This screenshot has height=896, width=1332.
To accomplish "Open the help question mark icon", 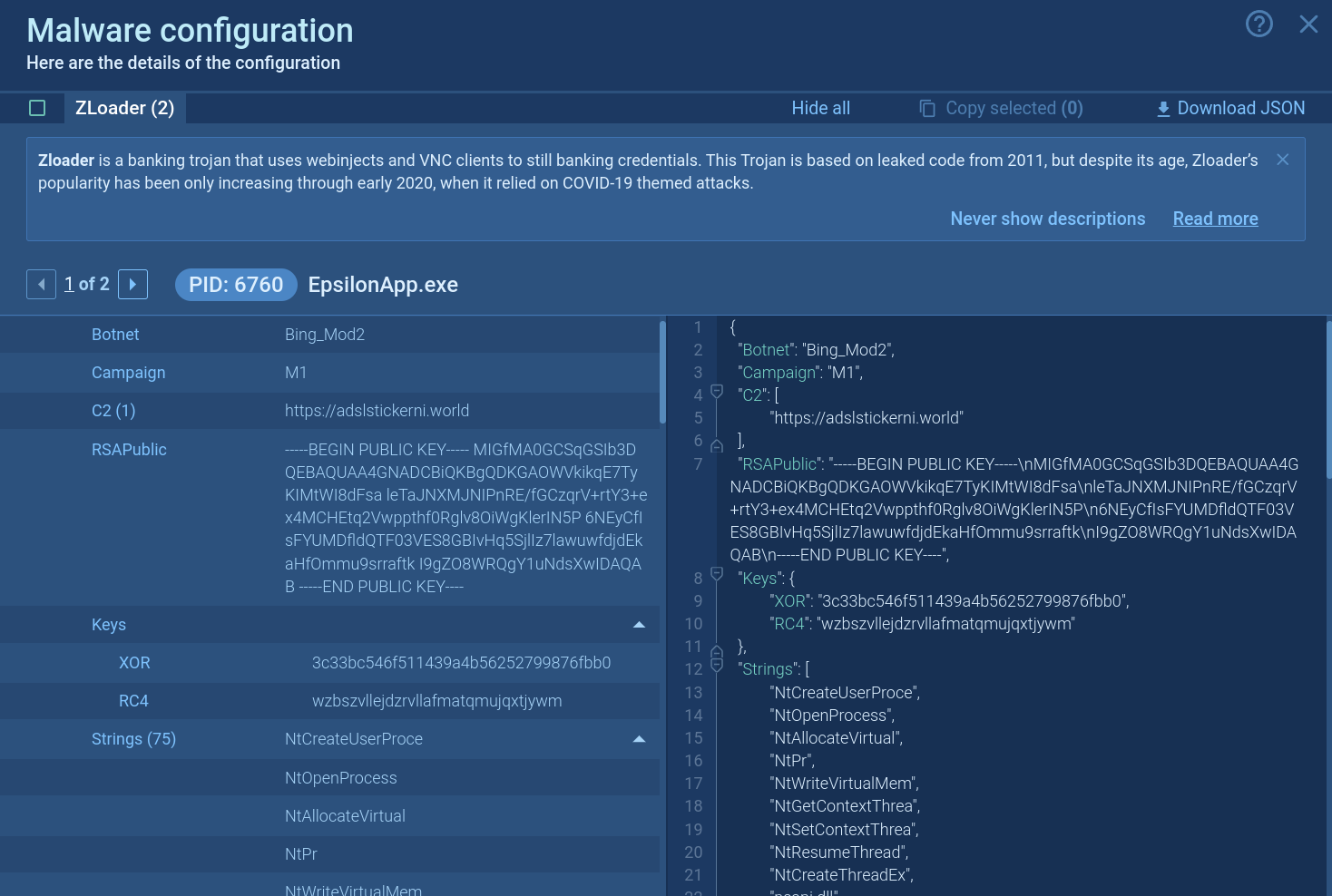I will point(1259,24).
